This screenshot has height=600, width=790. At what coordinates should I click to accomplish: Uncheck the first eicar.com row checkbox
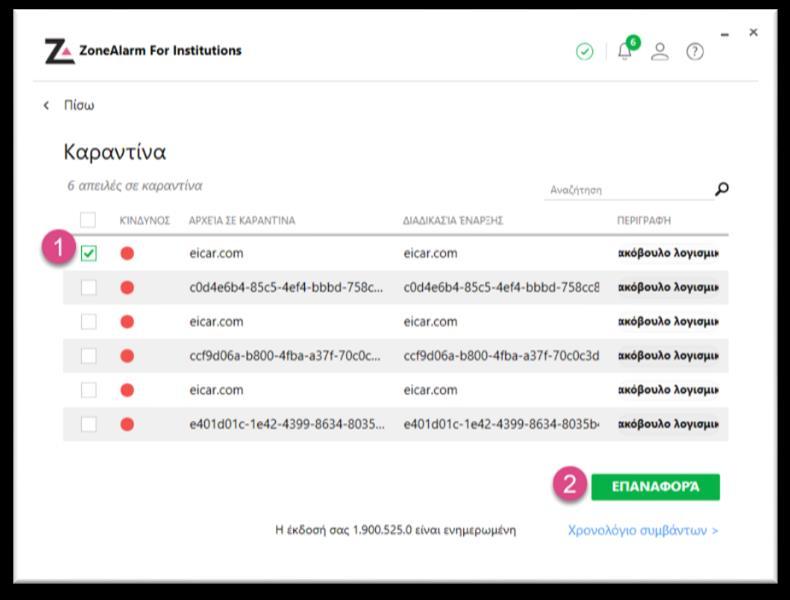coord(89,253)
